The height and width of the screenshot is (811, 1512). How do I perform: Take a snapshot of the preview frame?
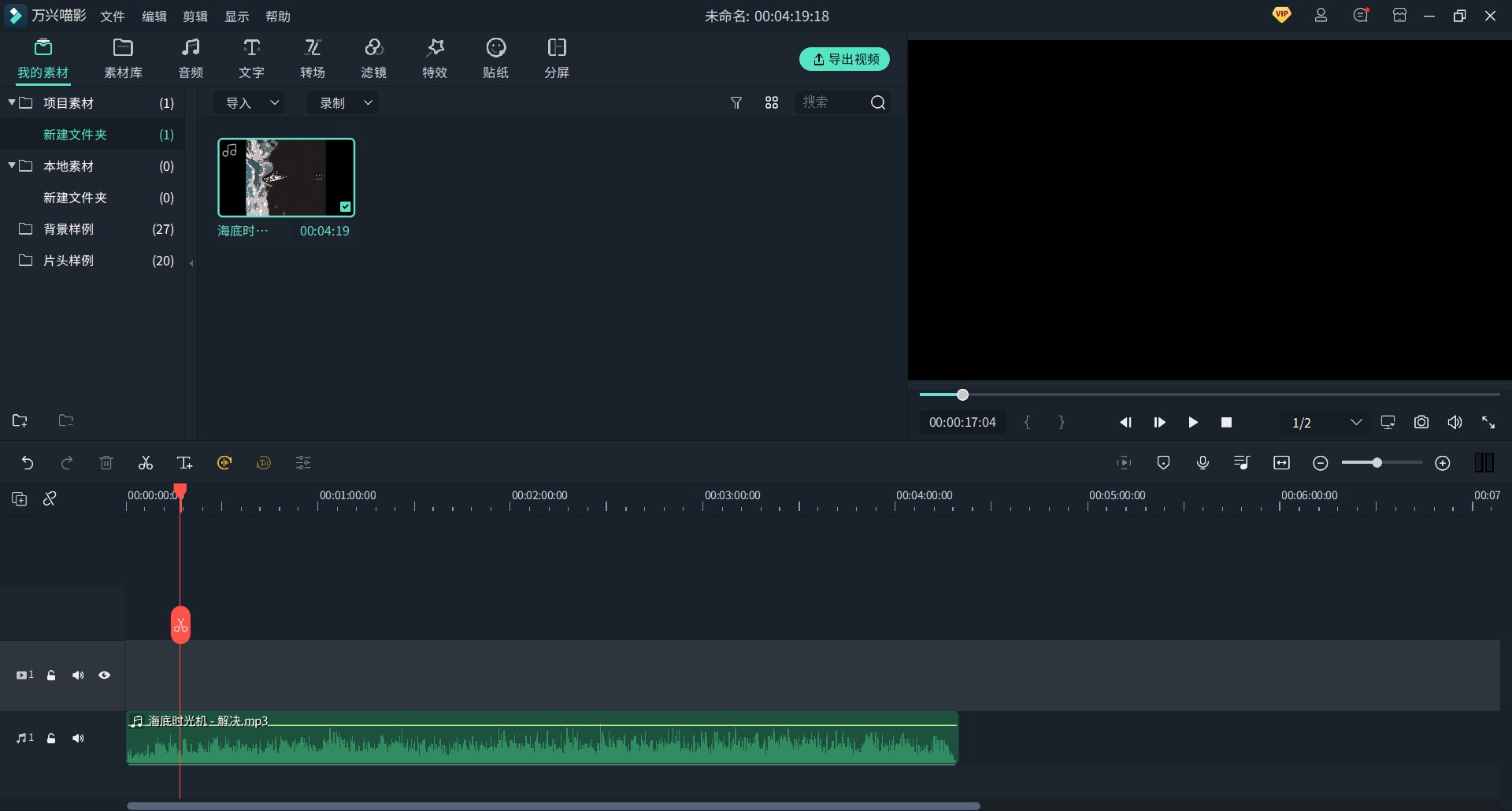pos(1421,422)
